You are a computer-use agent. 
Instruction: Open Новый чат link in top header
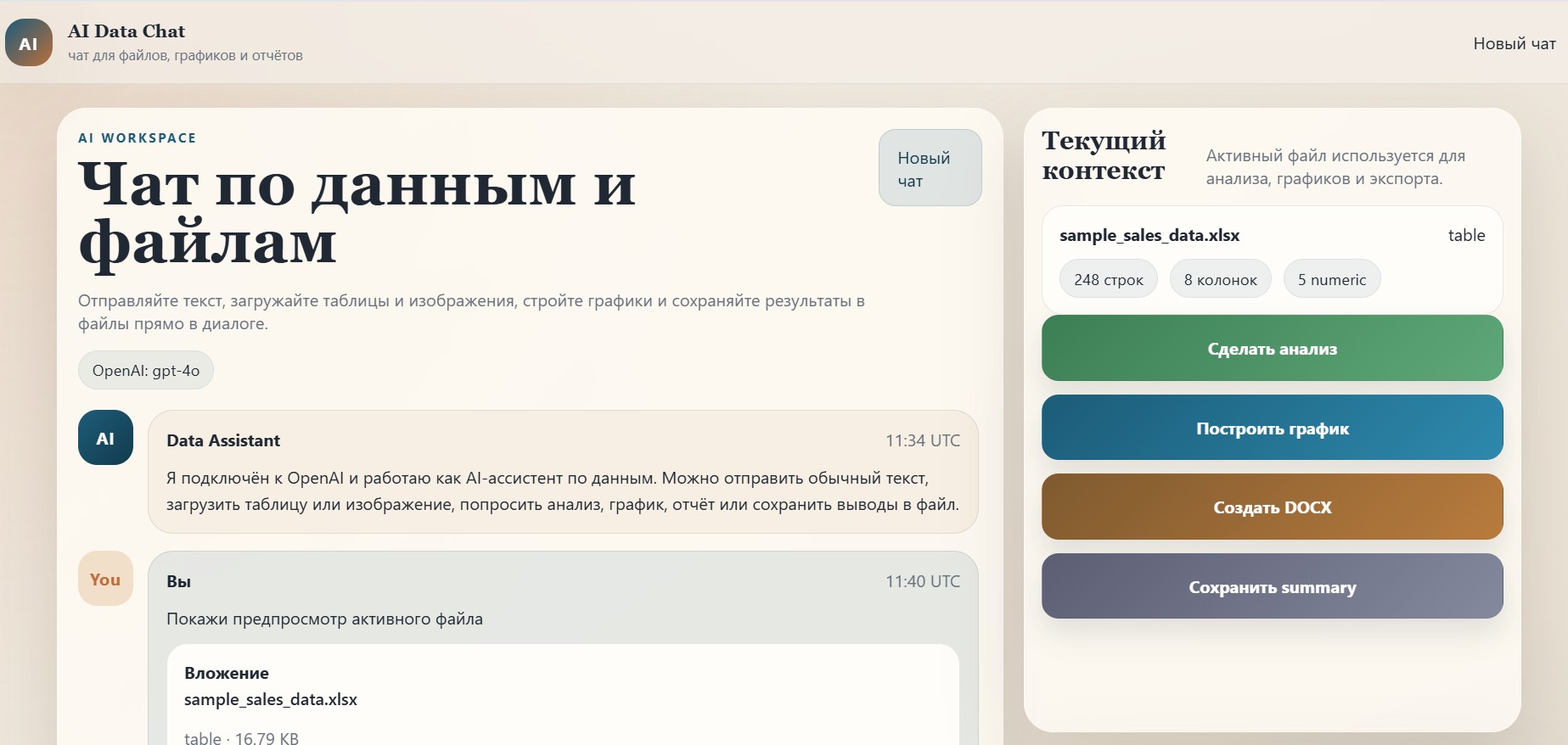pos(1515,43)
